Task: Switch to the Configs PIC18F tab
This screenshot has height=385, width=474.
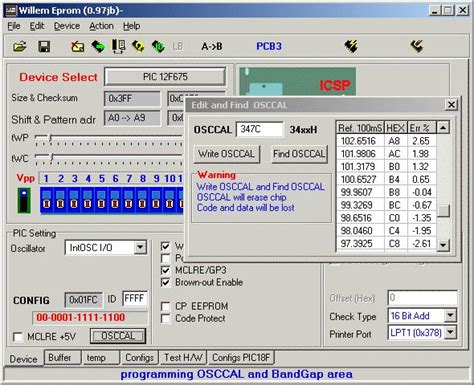Action: pyautogui.click(x=241, y=358)
